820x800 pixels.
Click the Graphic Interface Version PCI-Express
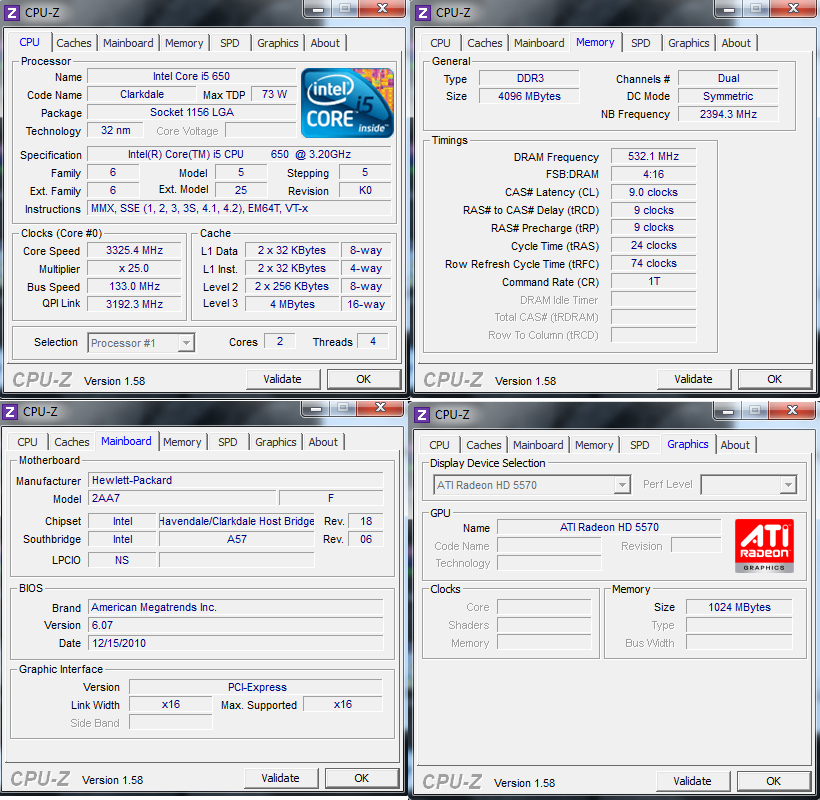[x=256, y=687]
